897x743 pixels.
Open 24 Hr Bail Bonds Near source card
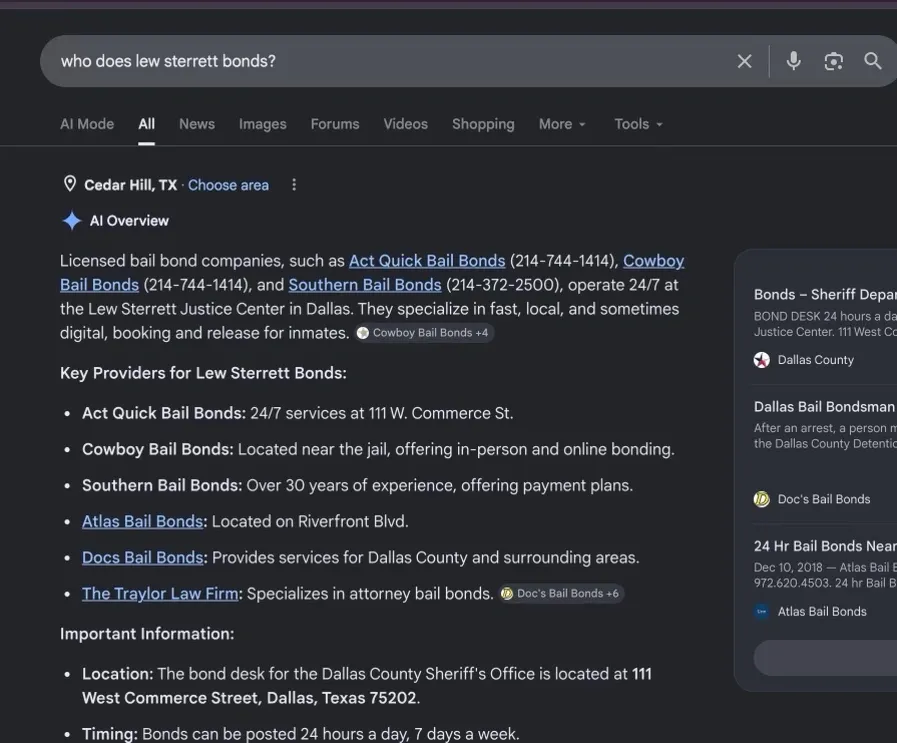point(825,564)
